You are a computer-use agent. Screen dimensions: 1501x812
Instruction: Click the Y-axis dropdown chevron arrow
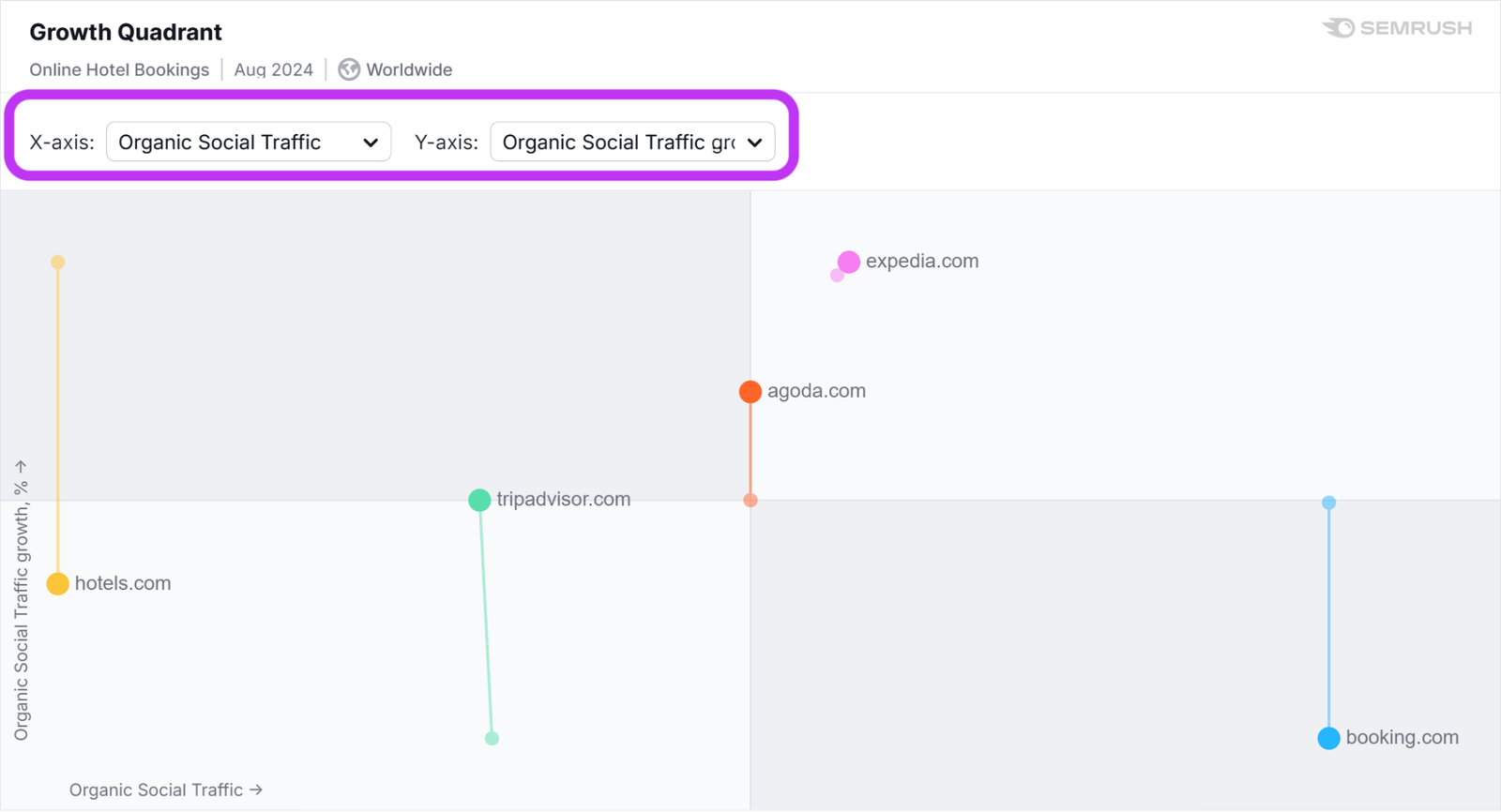click(x=755, y=143)
